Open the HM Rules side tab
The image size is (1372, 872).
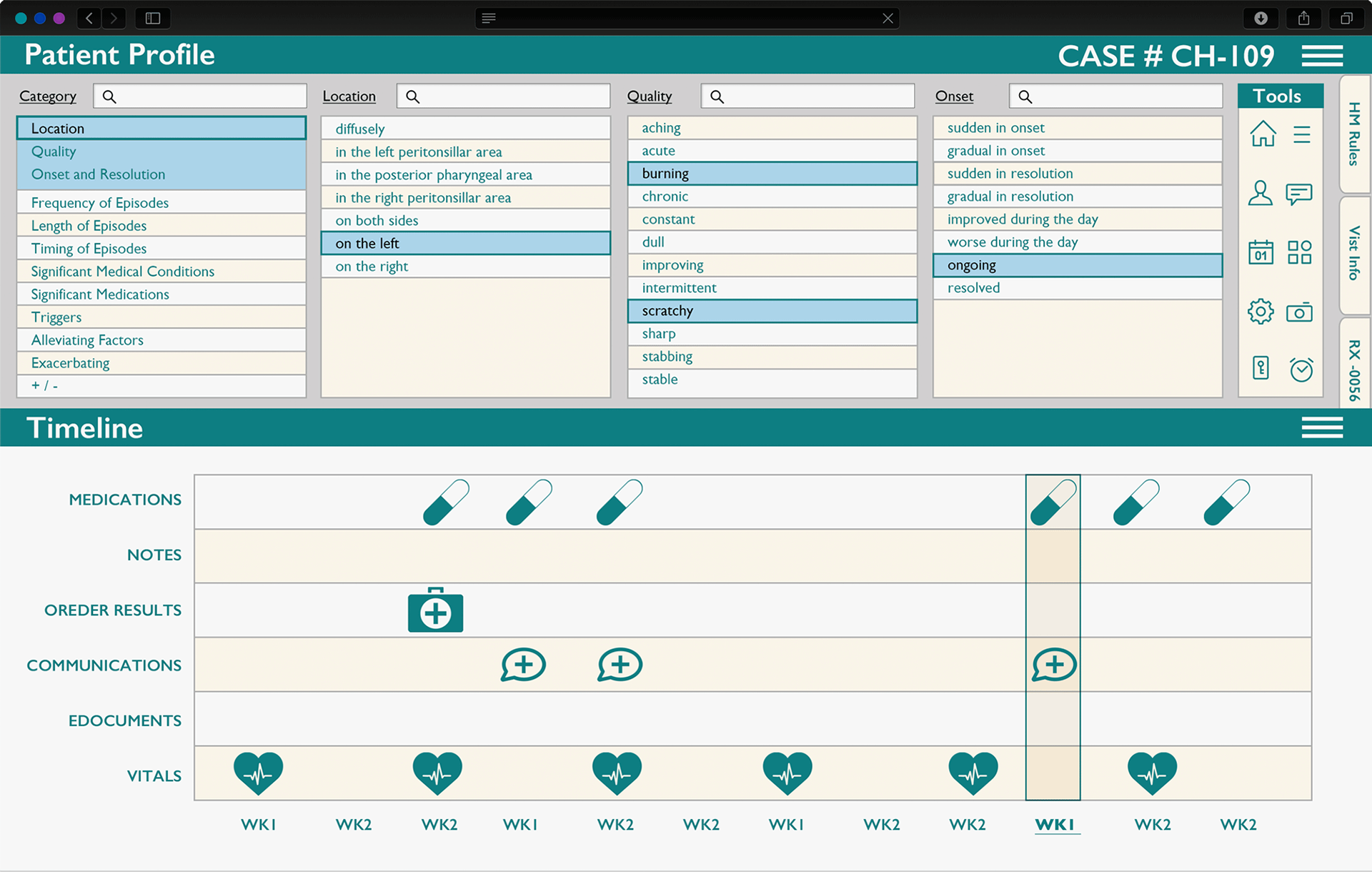click(x=1354, y=134)
